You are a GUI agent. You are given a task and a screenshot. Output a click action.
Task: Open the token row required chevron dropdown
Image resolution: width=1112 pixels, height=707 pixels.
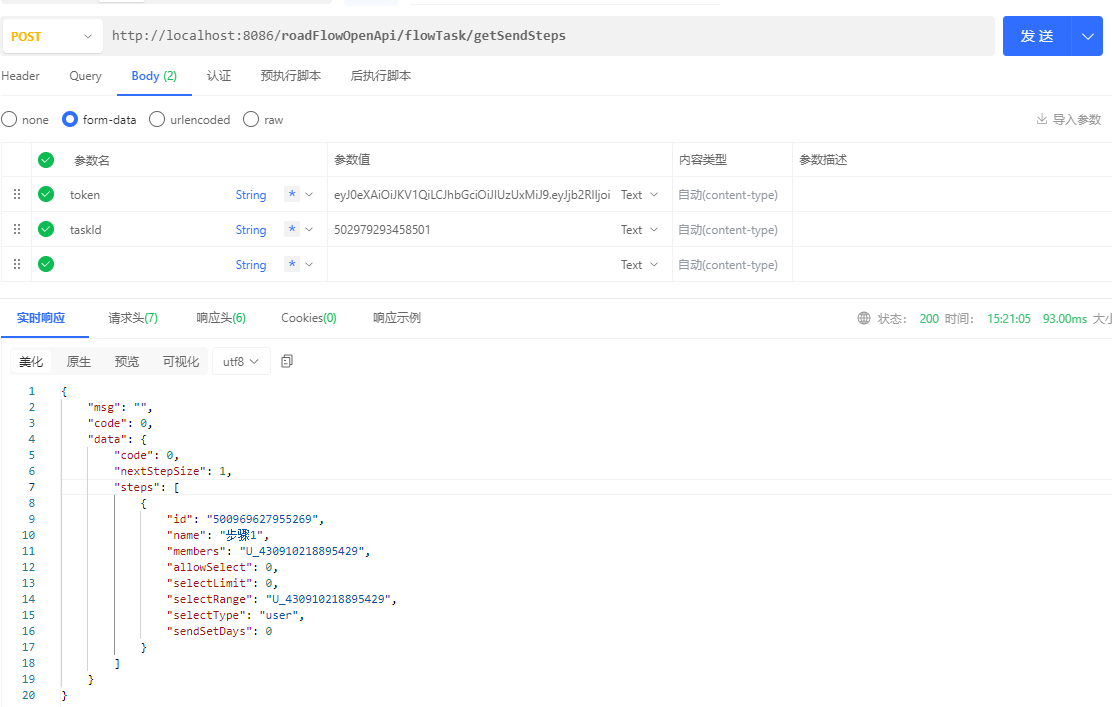tap(308, 194)
